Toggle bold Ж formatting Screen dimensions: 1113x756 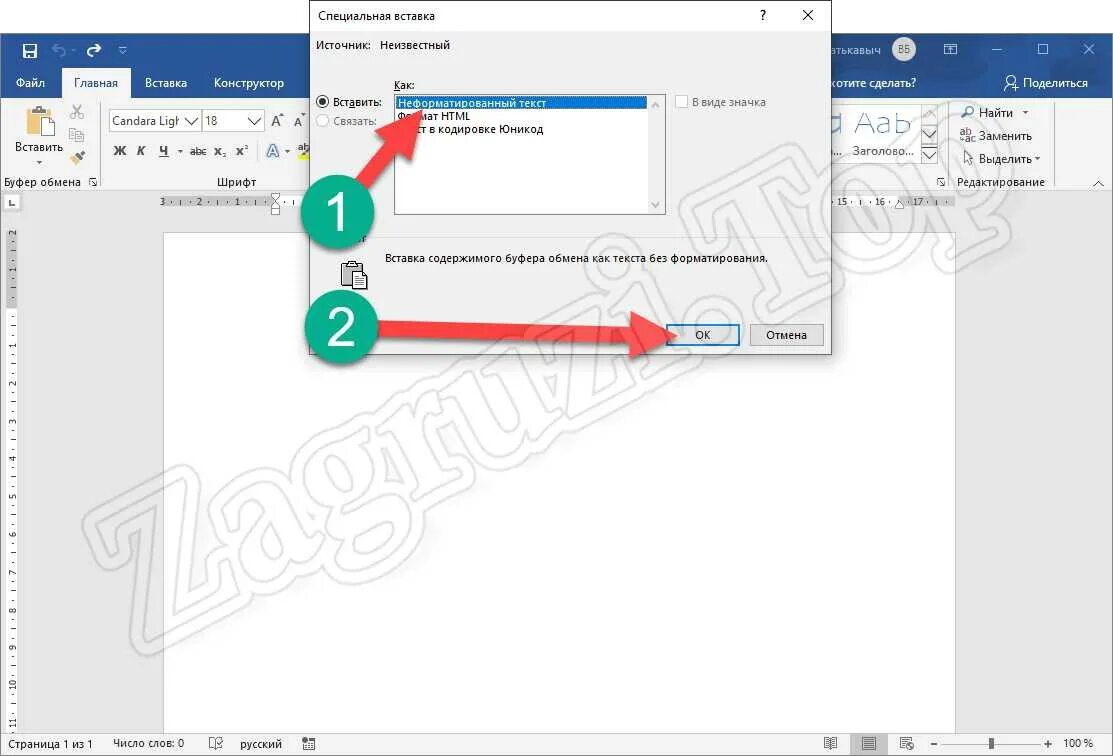click(x=120, y=150)
